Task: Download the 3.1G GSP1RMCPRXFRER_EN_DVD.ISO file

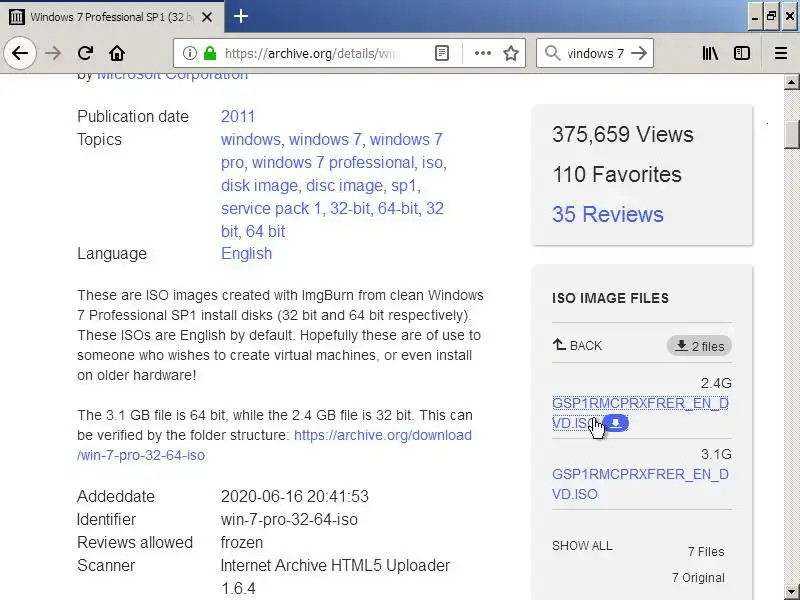Action: tap(640, 484)
